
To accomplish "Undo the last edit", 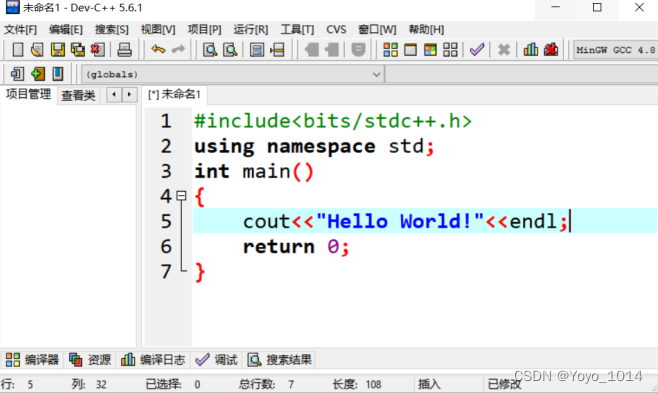I will (x=158, y=49).
